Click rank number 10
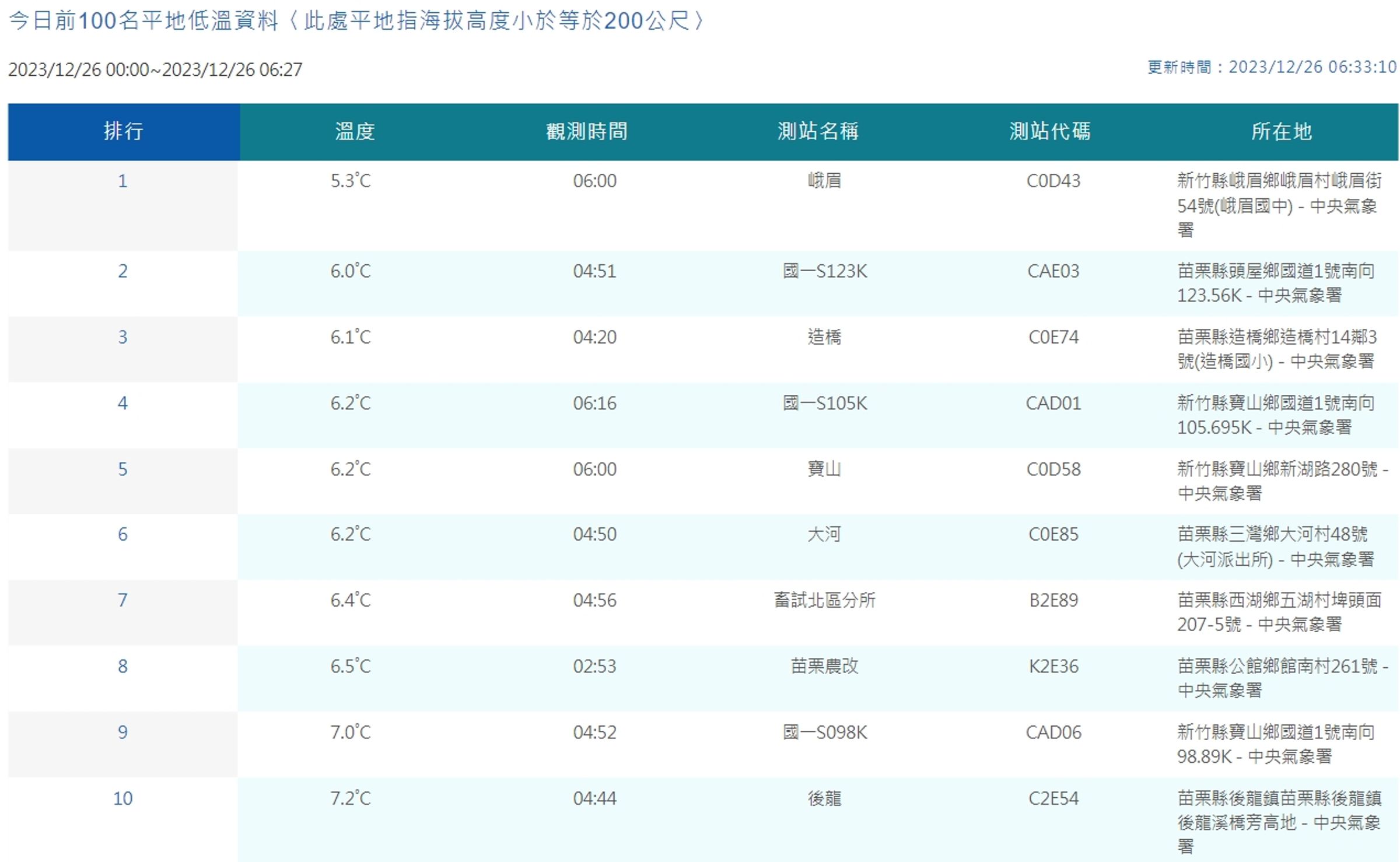Image resolution: width=1400 pixels, height=862 pixels. click(123, 798)
